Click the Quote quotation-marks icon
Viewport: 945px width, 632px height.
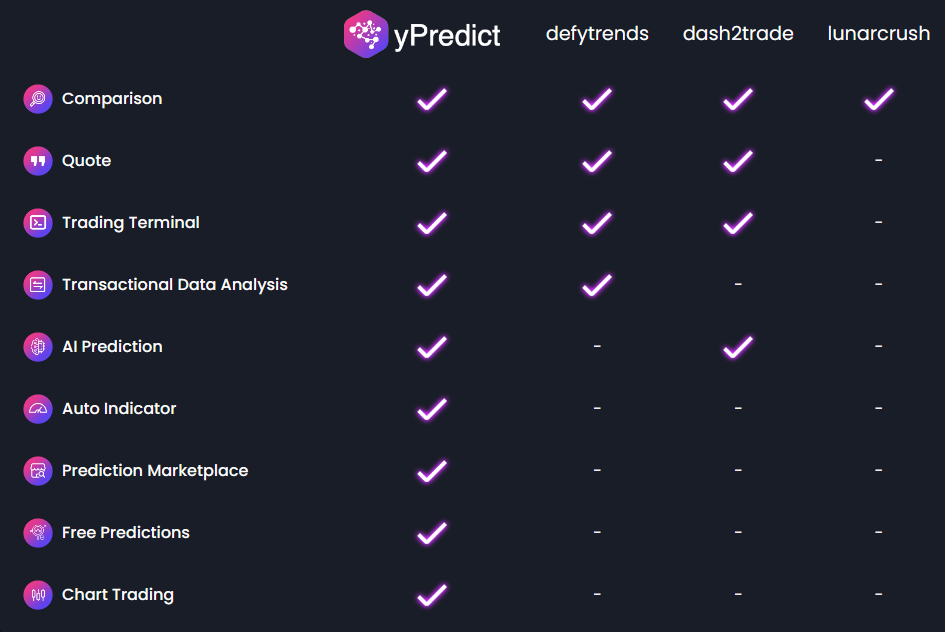pyautogui.click(x=38, y=161)
